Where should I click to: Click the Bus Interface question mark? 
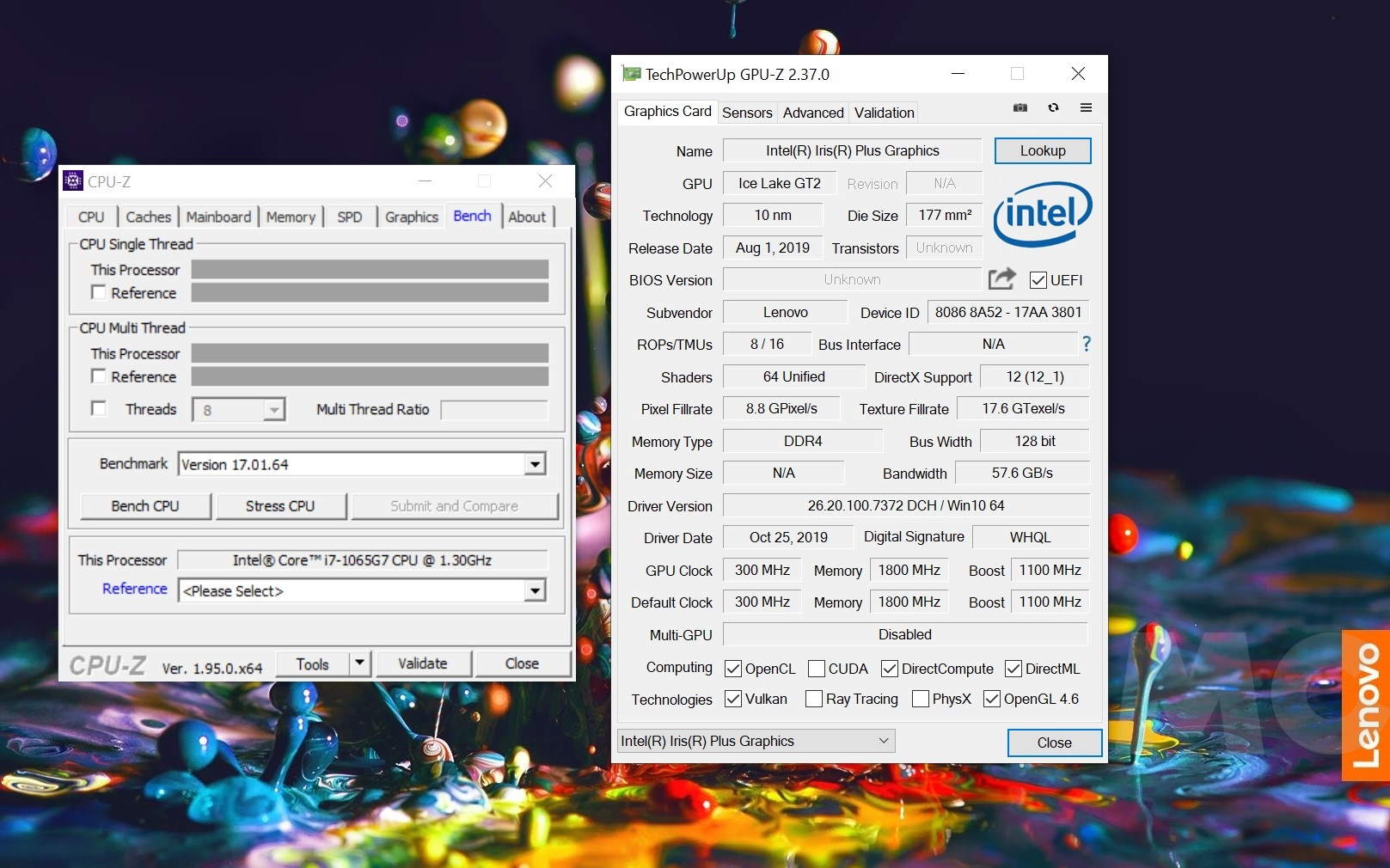pos(1087,344)
